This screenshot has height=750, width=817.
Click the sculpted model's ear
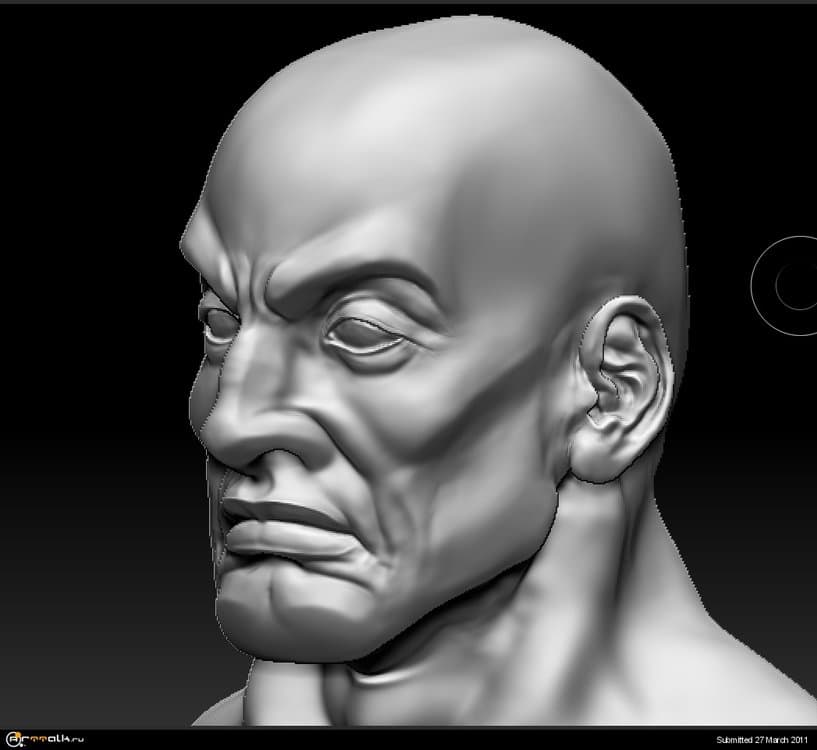point(623,385)
